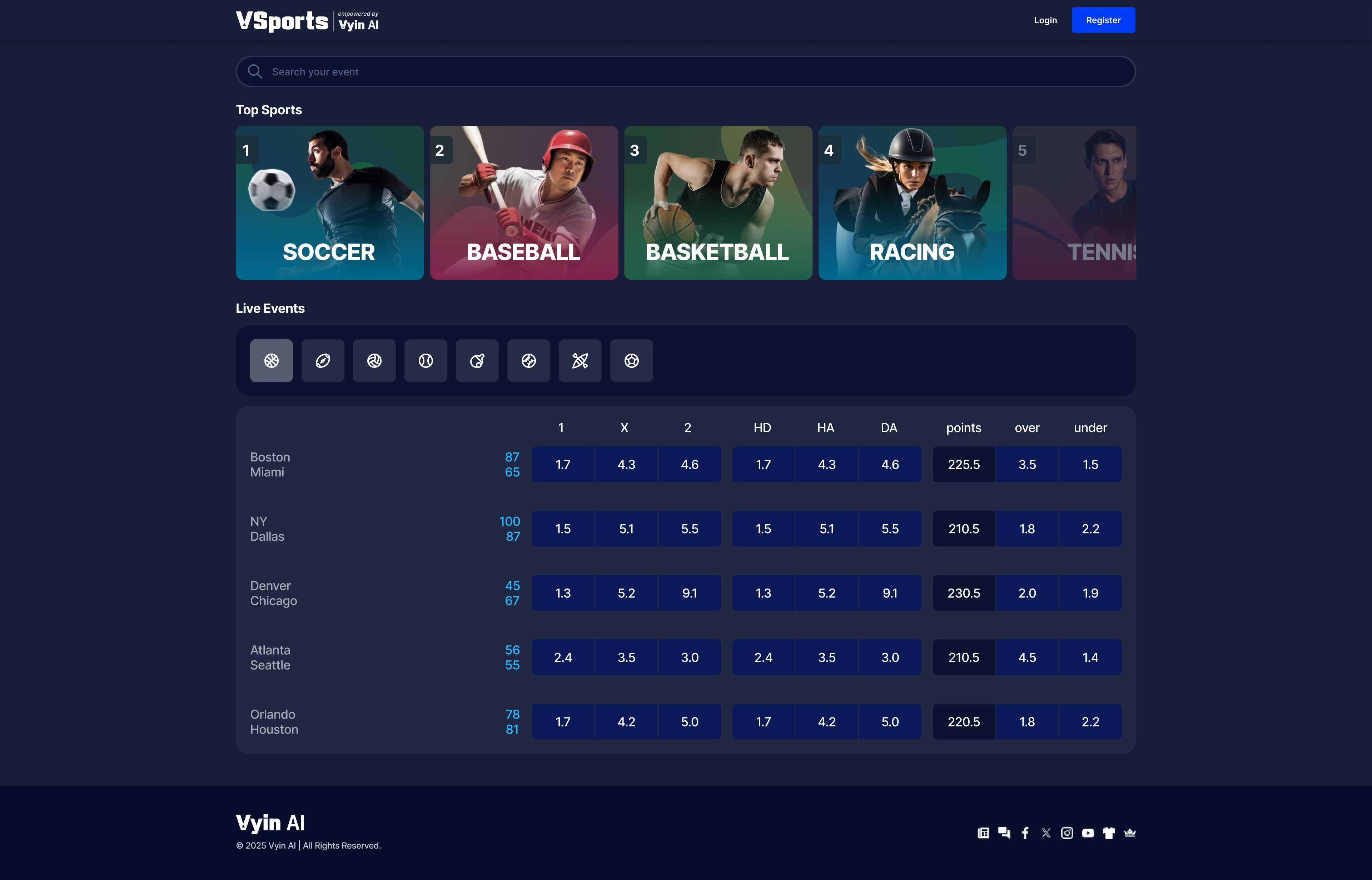Pick Denver–Chicago X odds 5.2
Image resolution: width=1372 pixels, height=880 pixels.
pyautogui.click(x=627, y=593)
